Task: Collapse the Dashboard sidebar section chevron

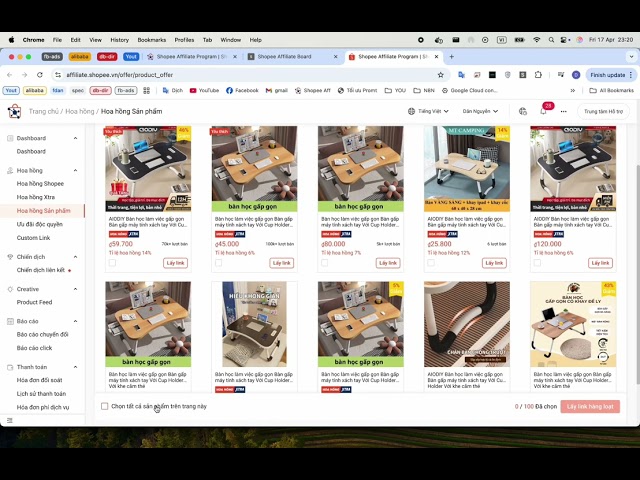Action: point(76,138)
